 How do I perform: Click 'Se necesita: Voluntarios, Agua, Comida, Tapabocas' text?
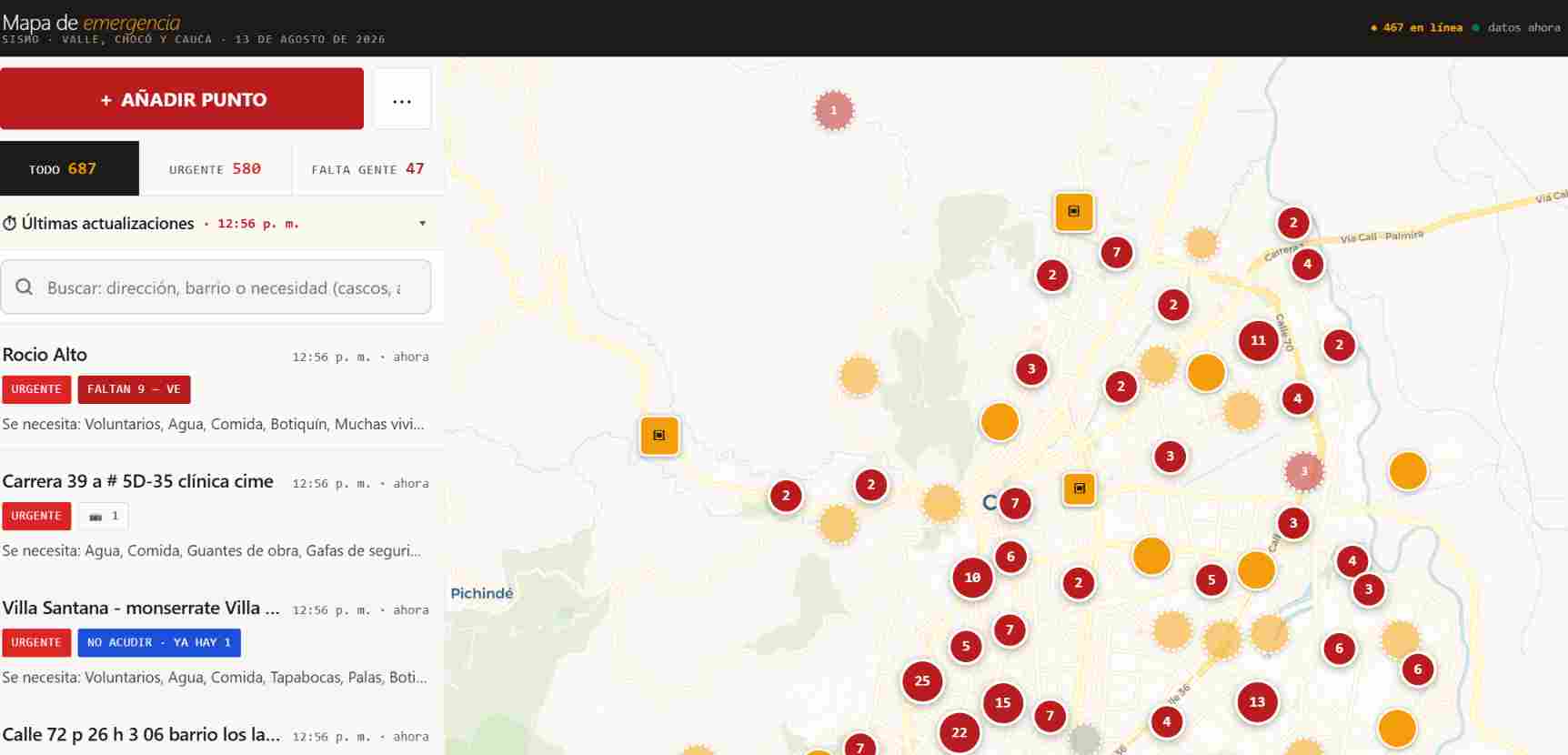click(215, 677)
